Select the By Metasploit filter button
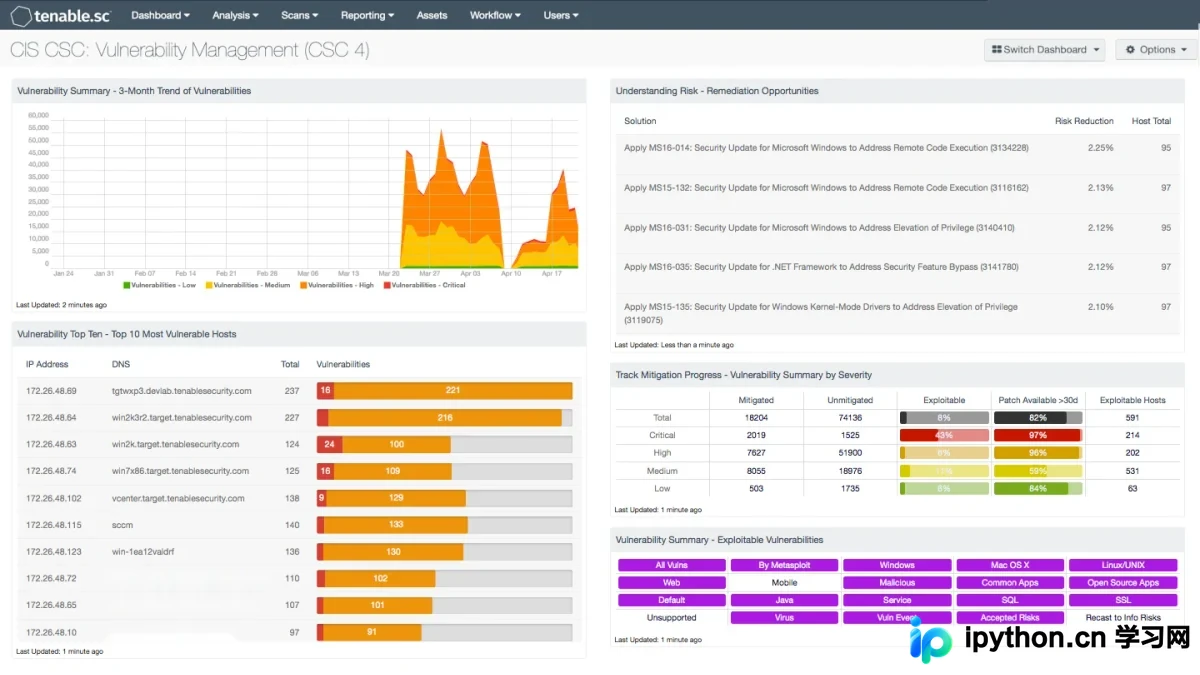Screen dimensions: 1200x675 (785, 565)
